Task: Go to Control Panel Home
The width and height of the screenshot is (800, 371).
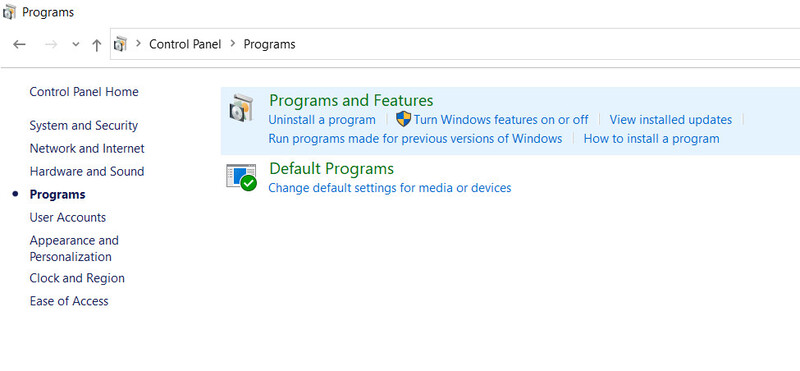Action: pos(84,92)
